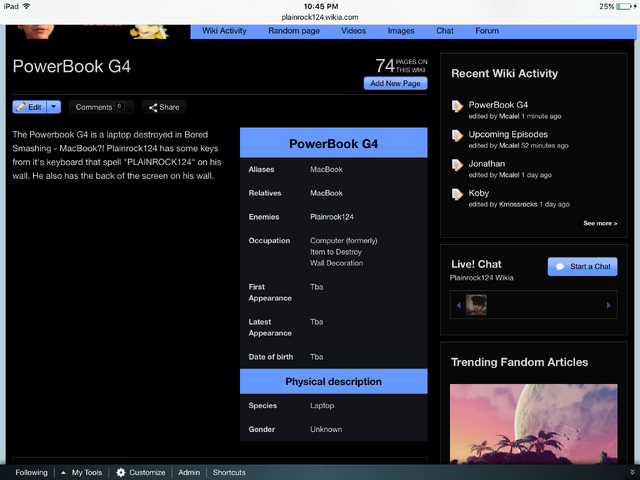Click See more in Recent Wiki Activity
The image size is (640, 480).
click(600, 223)
